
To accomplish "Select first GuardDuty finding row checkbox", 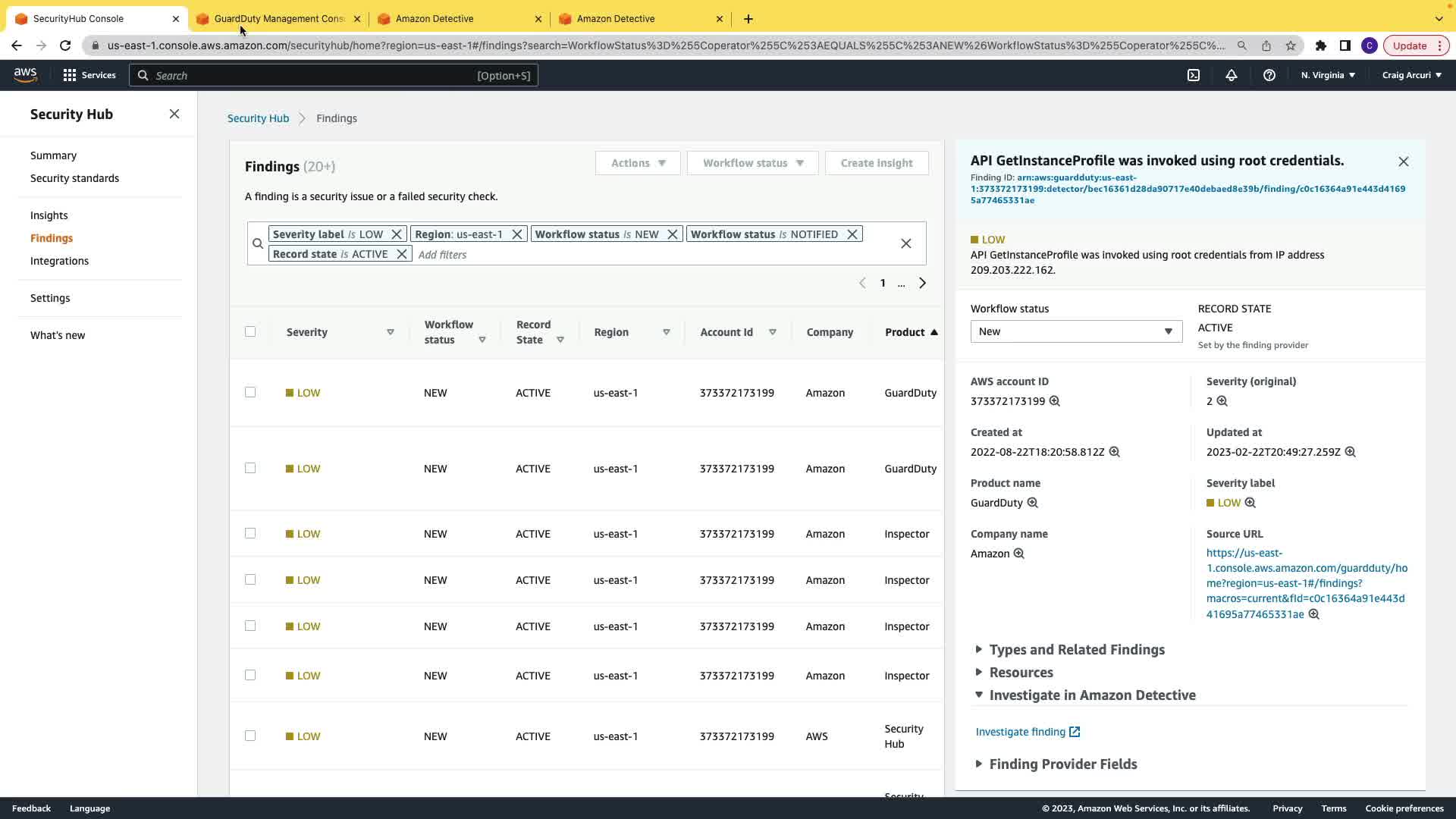I will point(250,392).
